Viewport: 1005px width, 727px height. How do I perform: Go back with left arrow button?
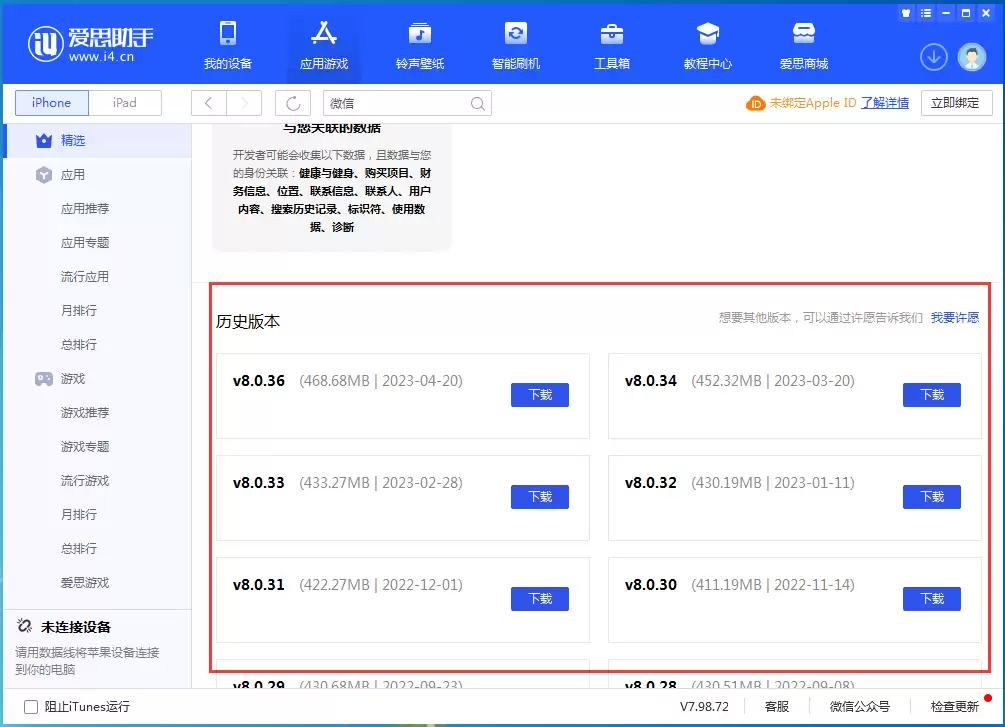pyautogui.click(x=208, y=103)
